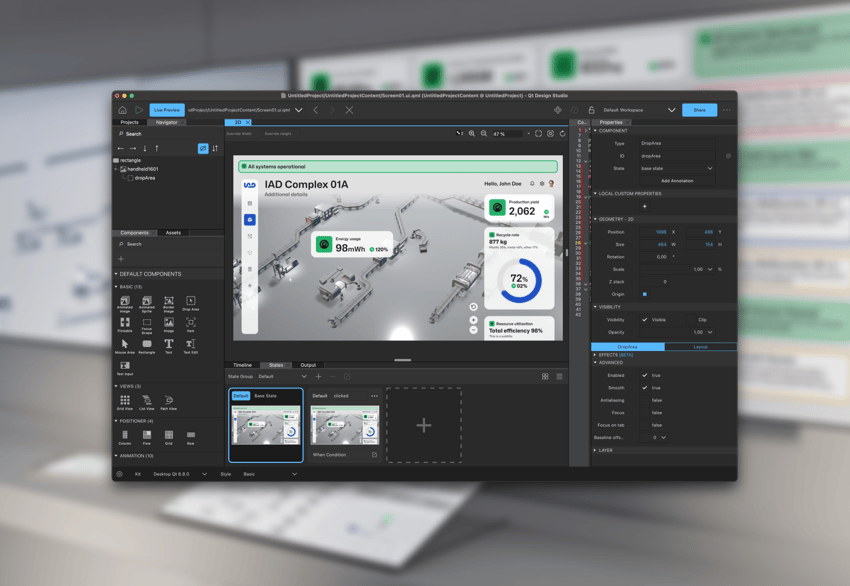Click the Live Preview button
Screen dimensions: 850x586
[x=167, y=110]
